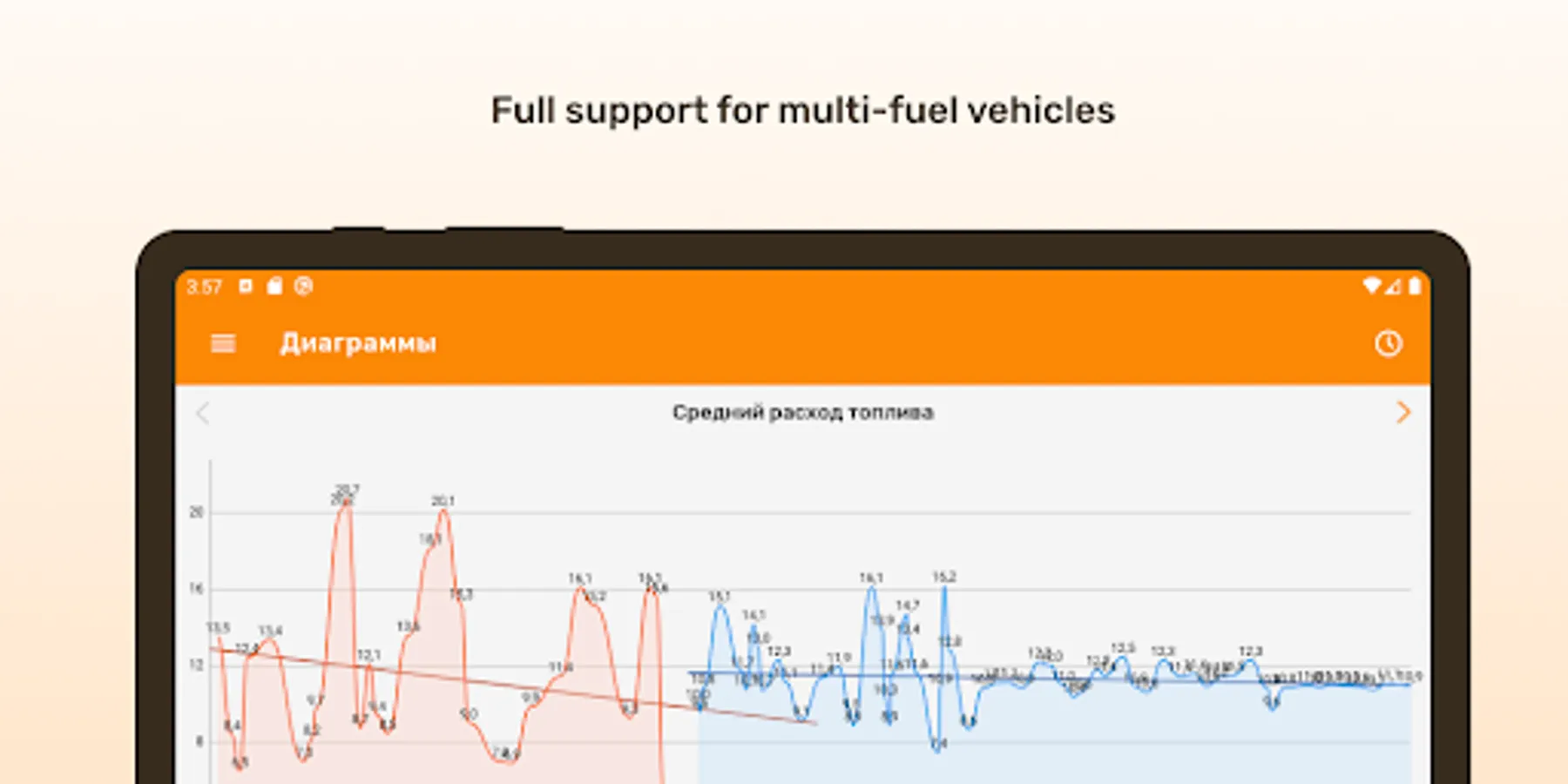Tap the circular notification icon in status bar
Screen dimensions: 1568x784
click(303, 286)
